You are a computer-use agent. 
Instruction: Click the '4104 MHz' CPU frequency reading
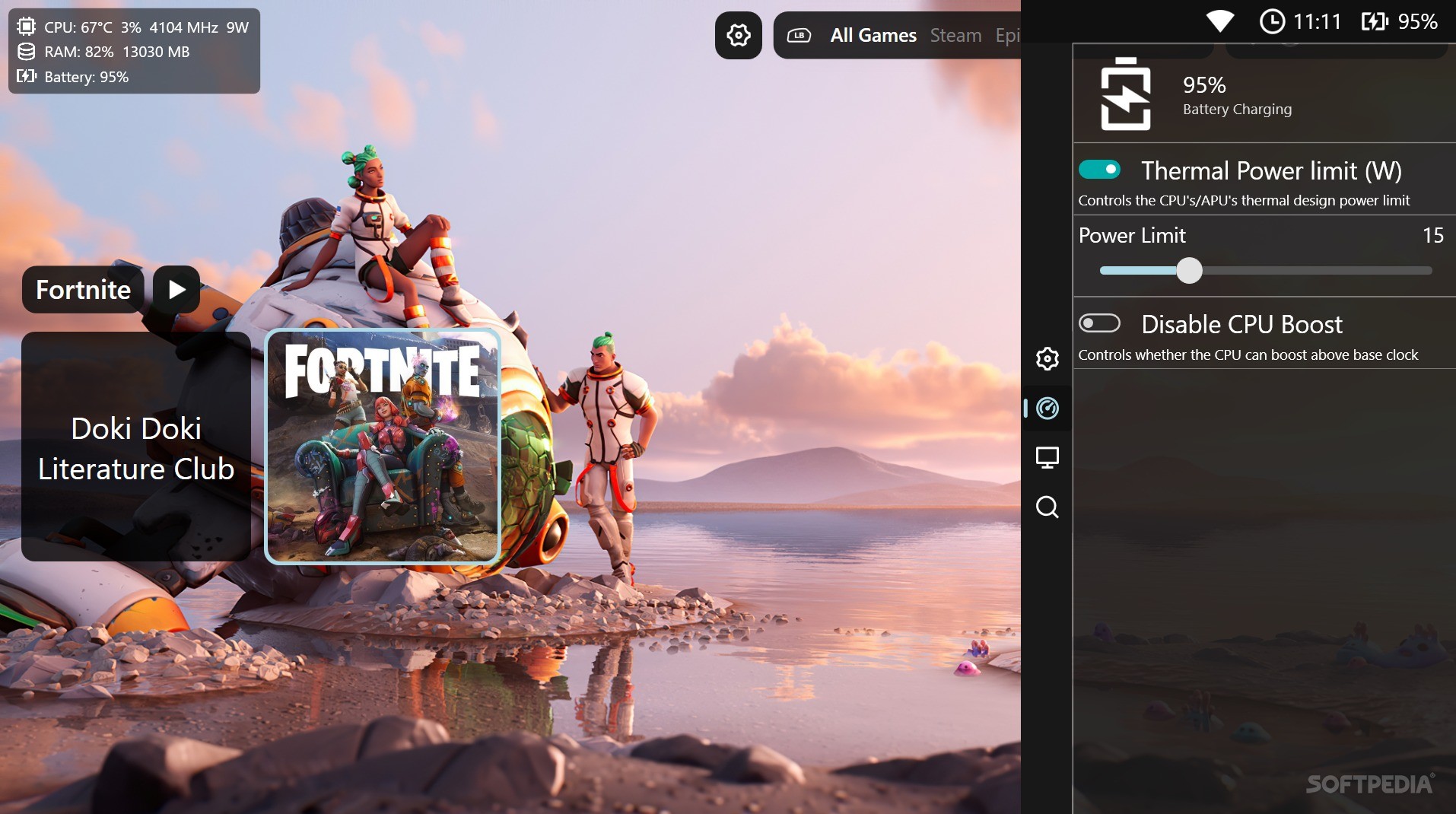183,27
